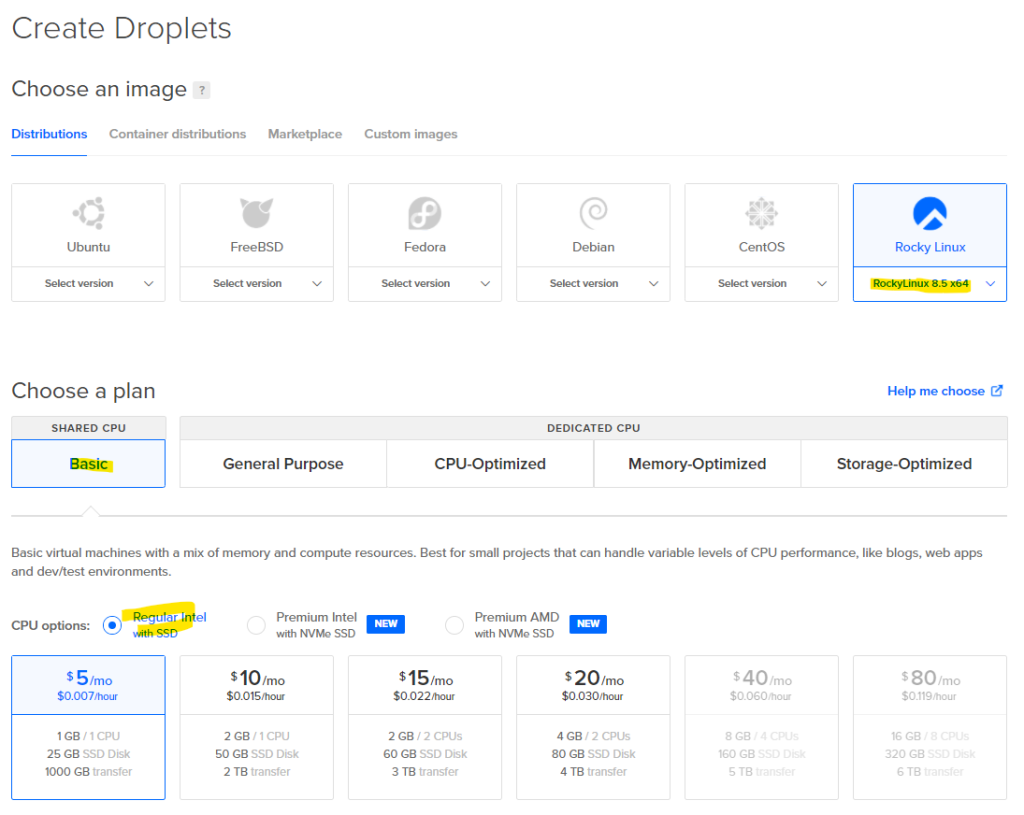Choose the $10/mo droplet plan card

pos(257,727)
